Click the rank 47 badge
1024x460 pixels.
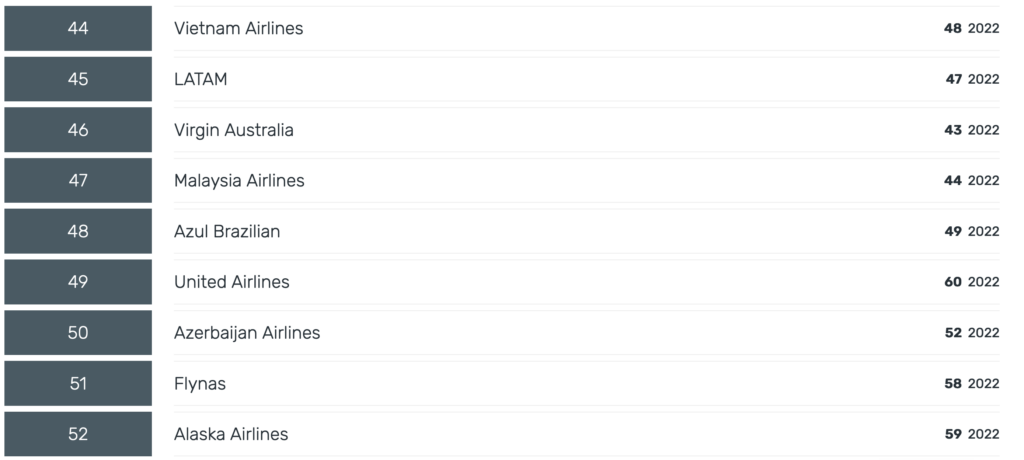(x=78, y=180)
